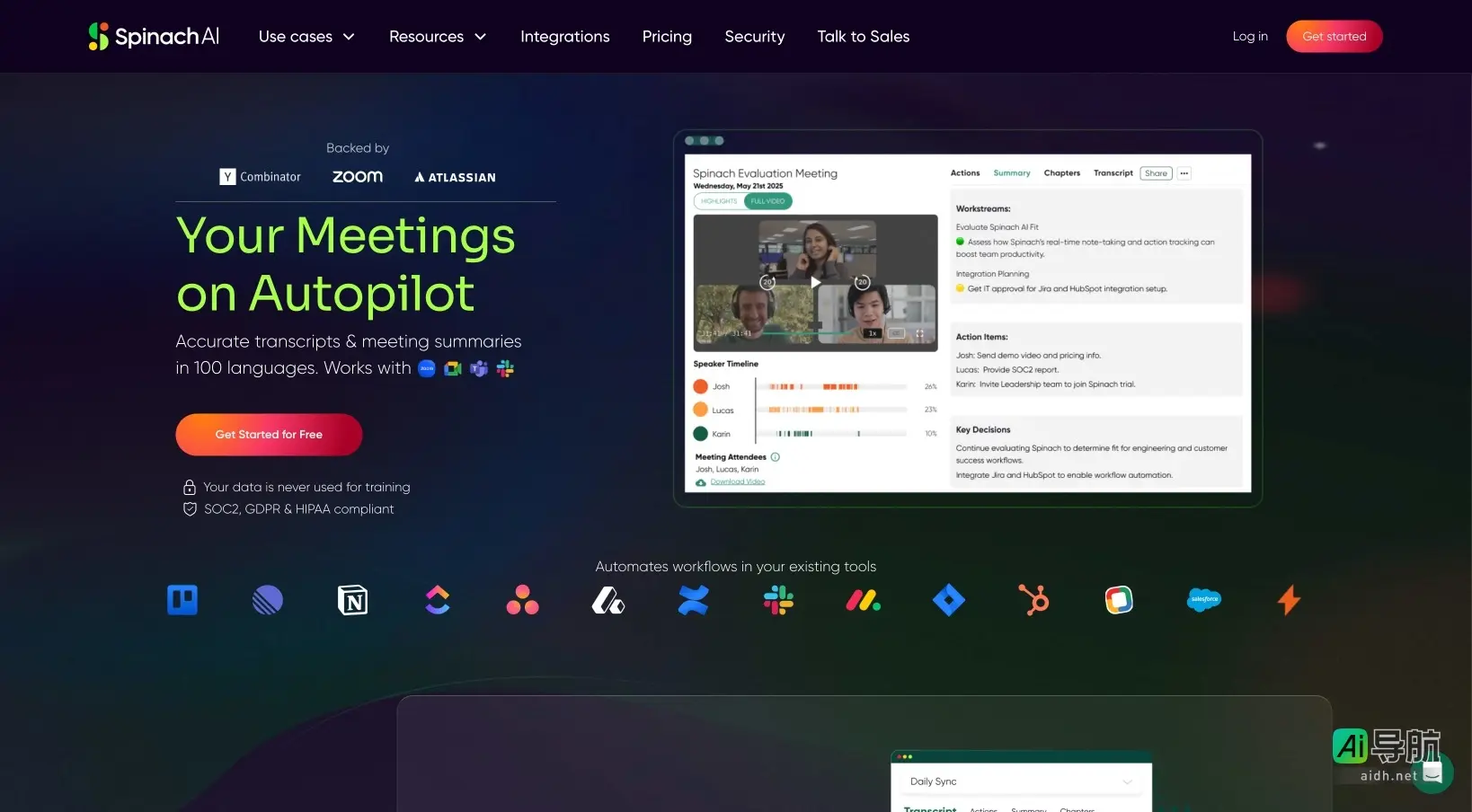The height and width of the screenshot is (812, 1472).
Task: Switch to the Chapters tab
Action: [x=1061, y=173]
